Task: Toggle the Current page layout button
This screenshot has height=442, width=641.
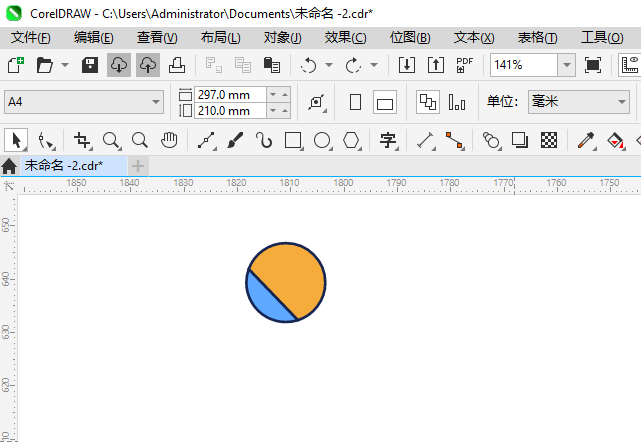Action: pos(457,102)
